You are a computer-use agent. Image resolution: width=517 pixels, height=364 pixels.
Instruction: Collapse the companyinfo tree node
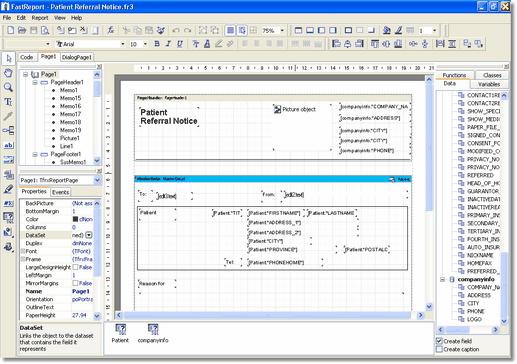(442, 279)
